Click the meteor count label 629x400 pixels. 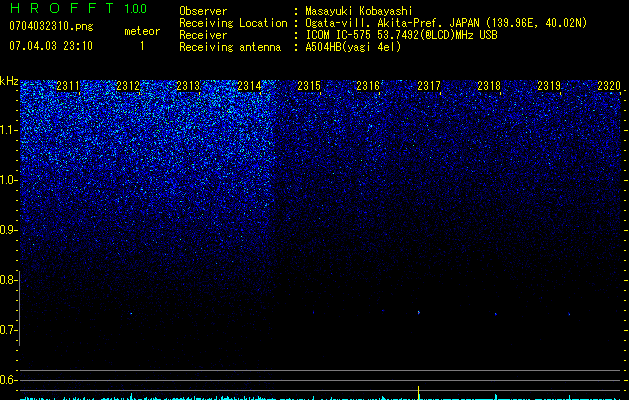click(x=142, y=31)
